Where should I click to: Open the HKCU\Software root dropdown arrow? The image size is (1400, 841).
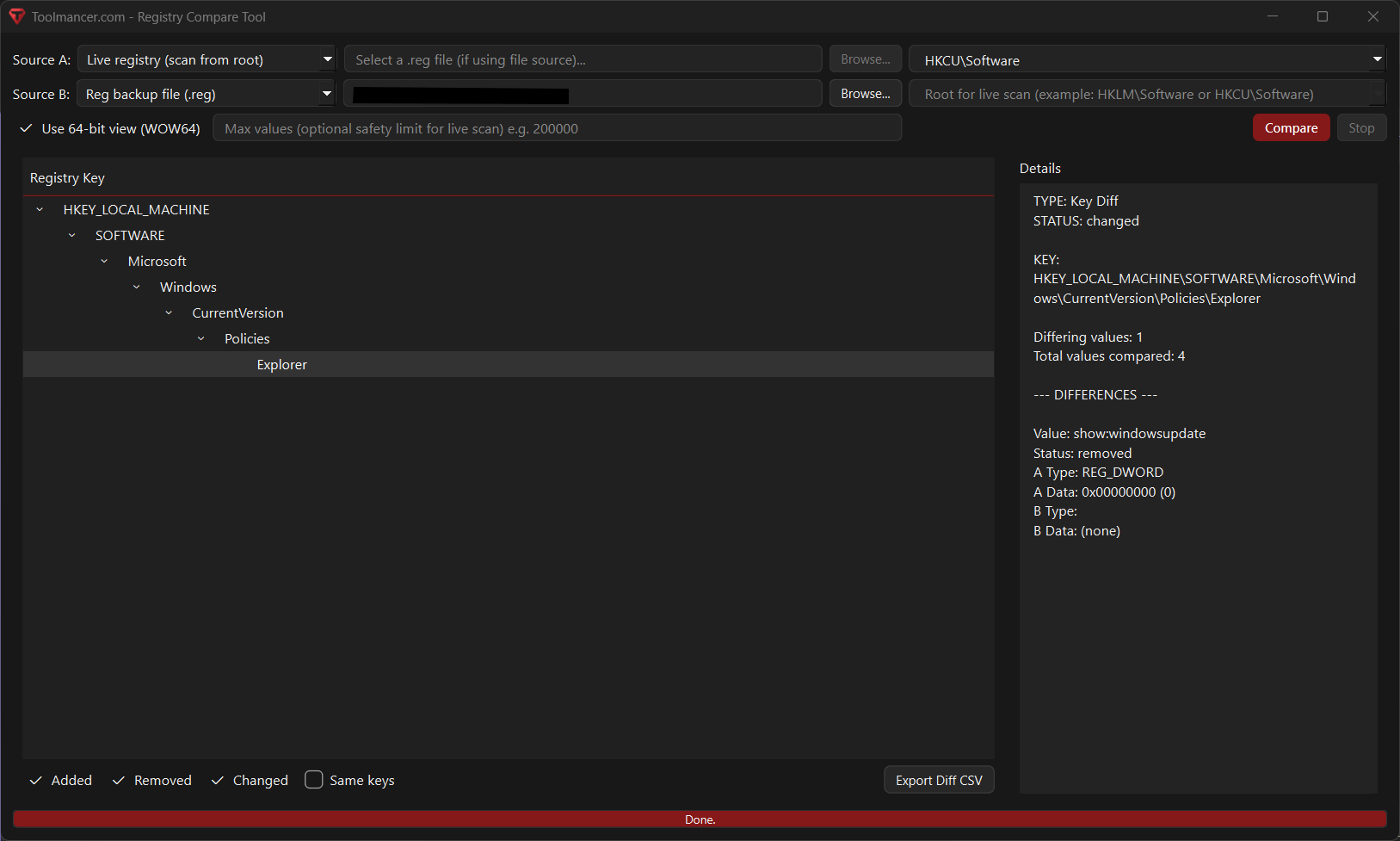(x=1377, y=59)
